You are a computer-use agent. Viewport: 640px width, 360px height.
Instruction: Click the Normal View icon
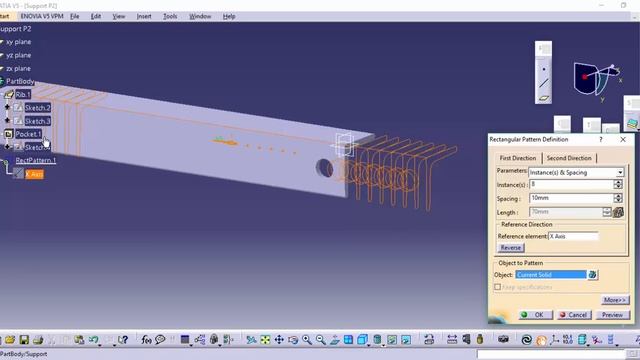[334, 339]
